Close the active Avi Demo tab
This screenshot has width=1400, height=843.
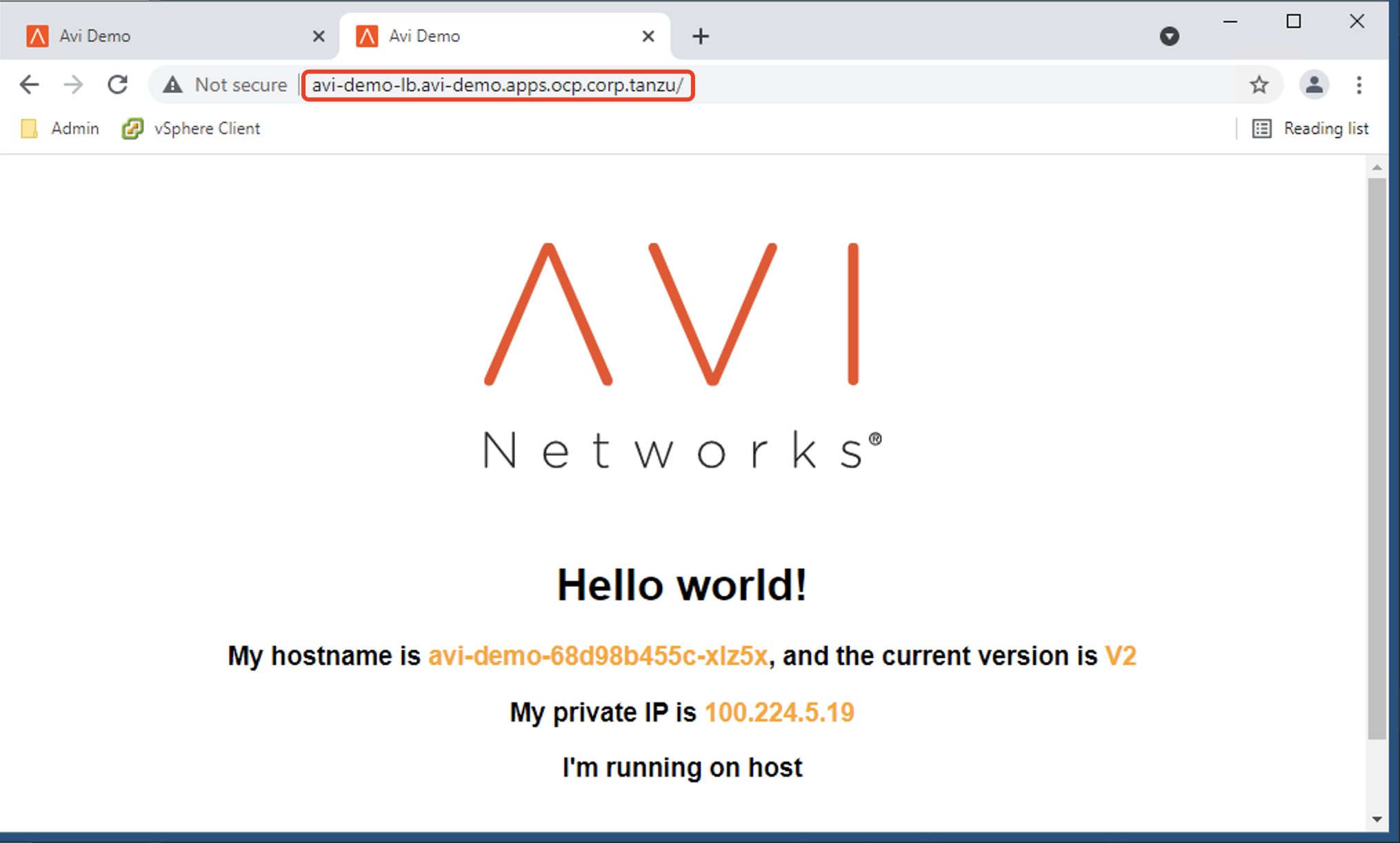coord(648,36)
